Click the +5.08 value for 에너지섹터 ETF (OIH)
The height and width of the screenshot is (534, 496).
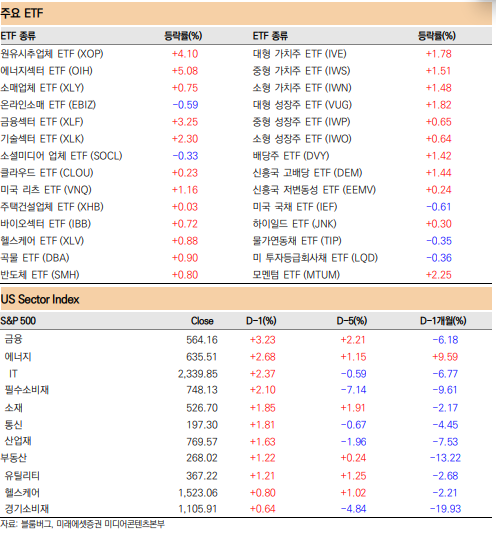coord(185,71)
